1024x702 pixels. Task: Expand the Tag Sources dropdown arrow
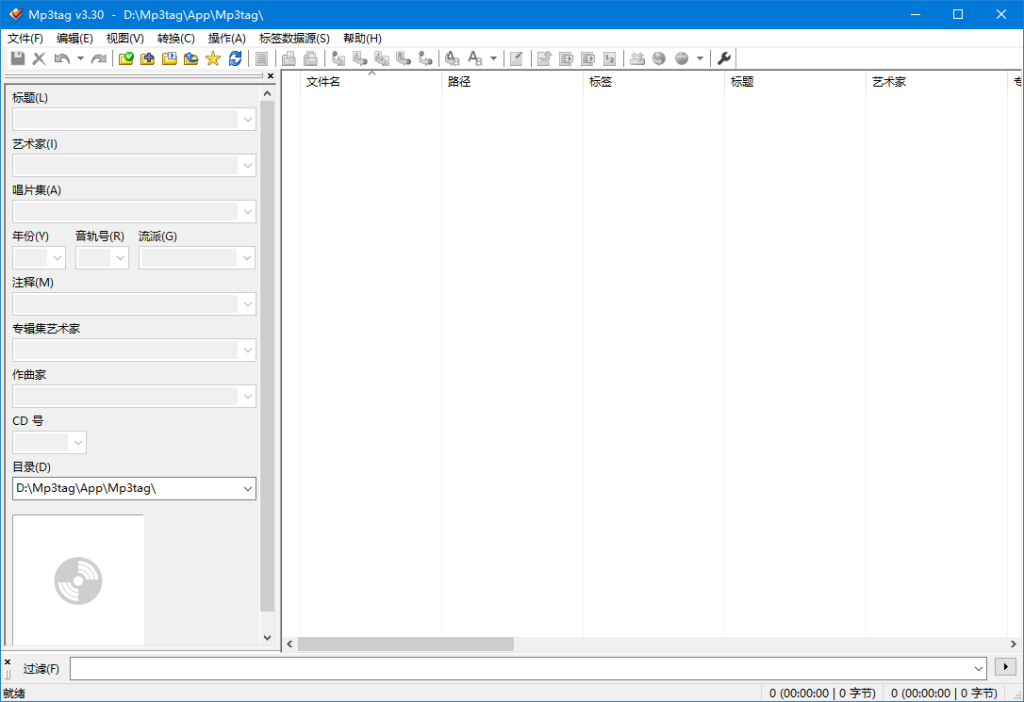[700, 58]
